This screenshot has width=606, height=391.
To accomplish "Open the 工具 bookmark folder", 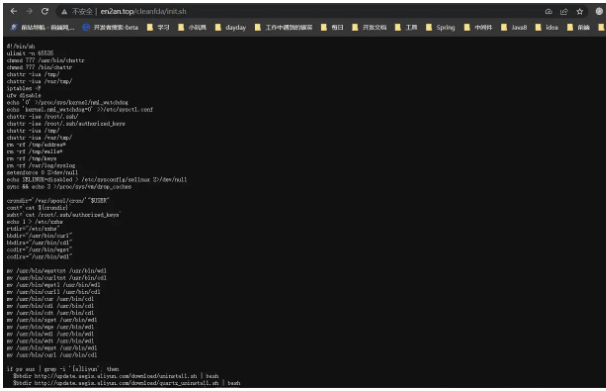I will pyautogui.click(x=406, y=27).
